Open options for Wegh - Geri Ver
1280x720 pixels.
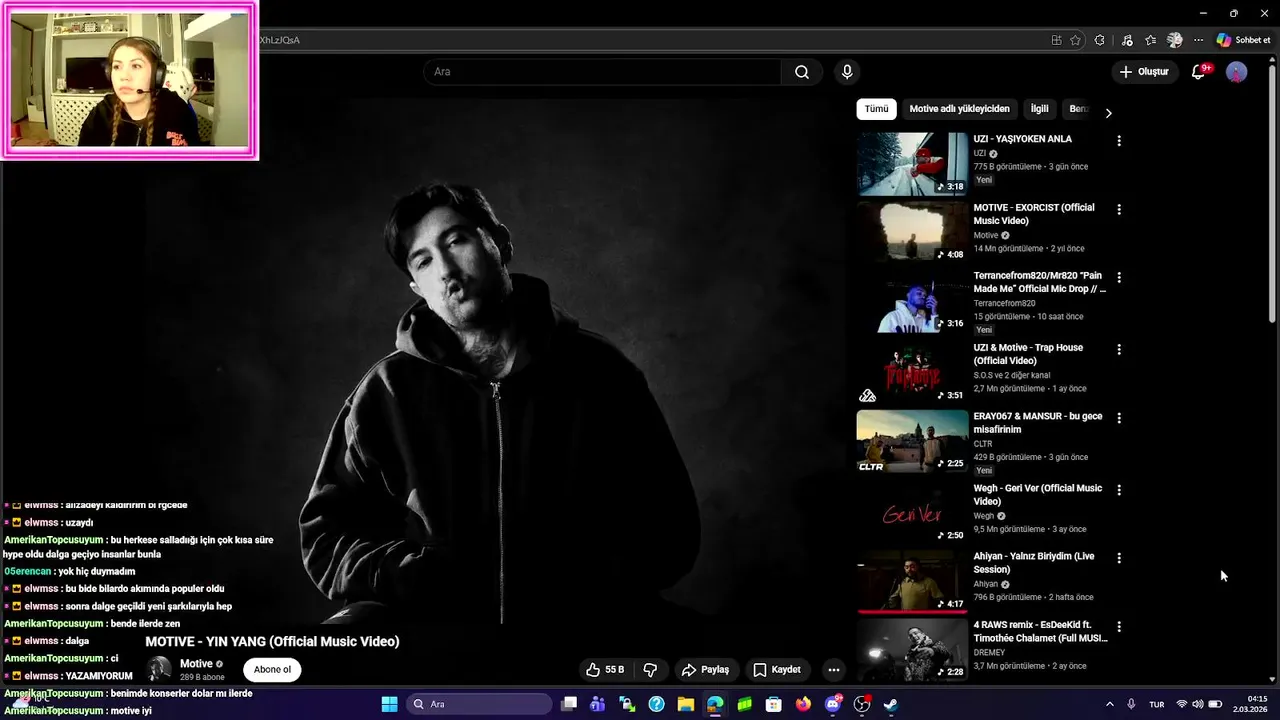click(1119, 490)
